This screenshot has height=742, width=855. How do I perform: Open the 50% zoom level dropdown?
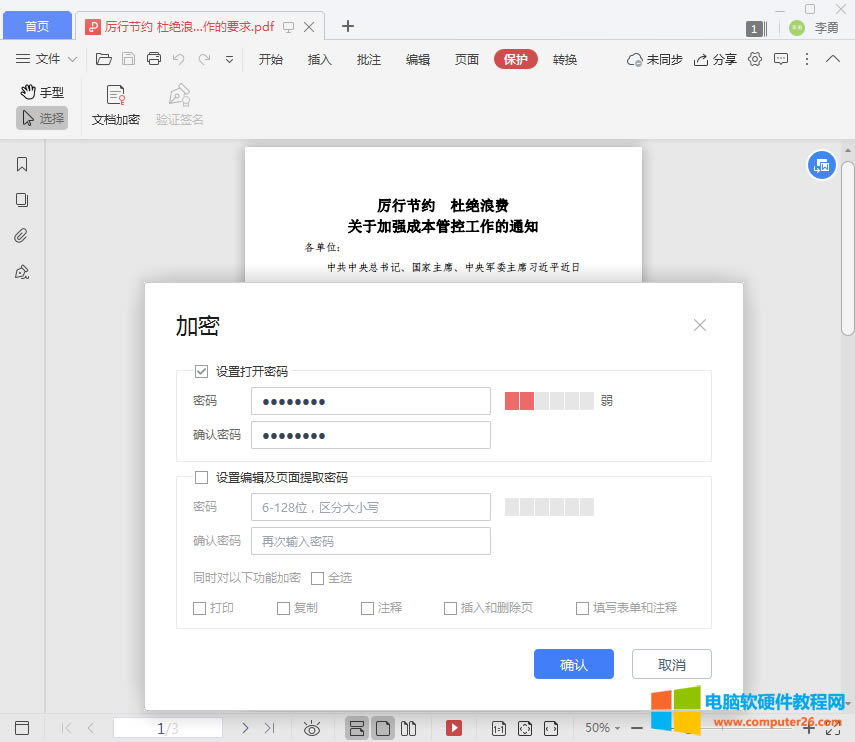click(600, 727)
